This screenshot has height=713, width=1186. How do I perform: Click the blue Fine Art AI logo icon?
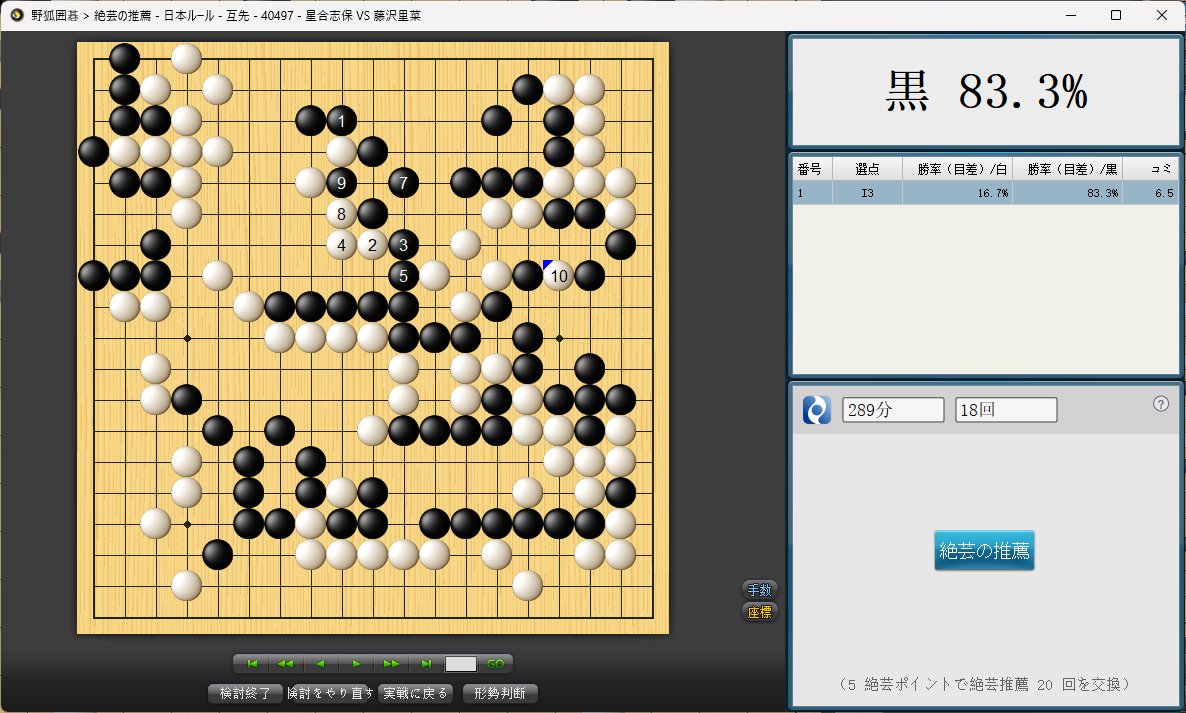tap(817, 410)
